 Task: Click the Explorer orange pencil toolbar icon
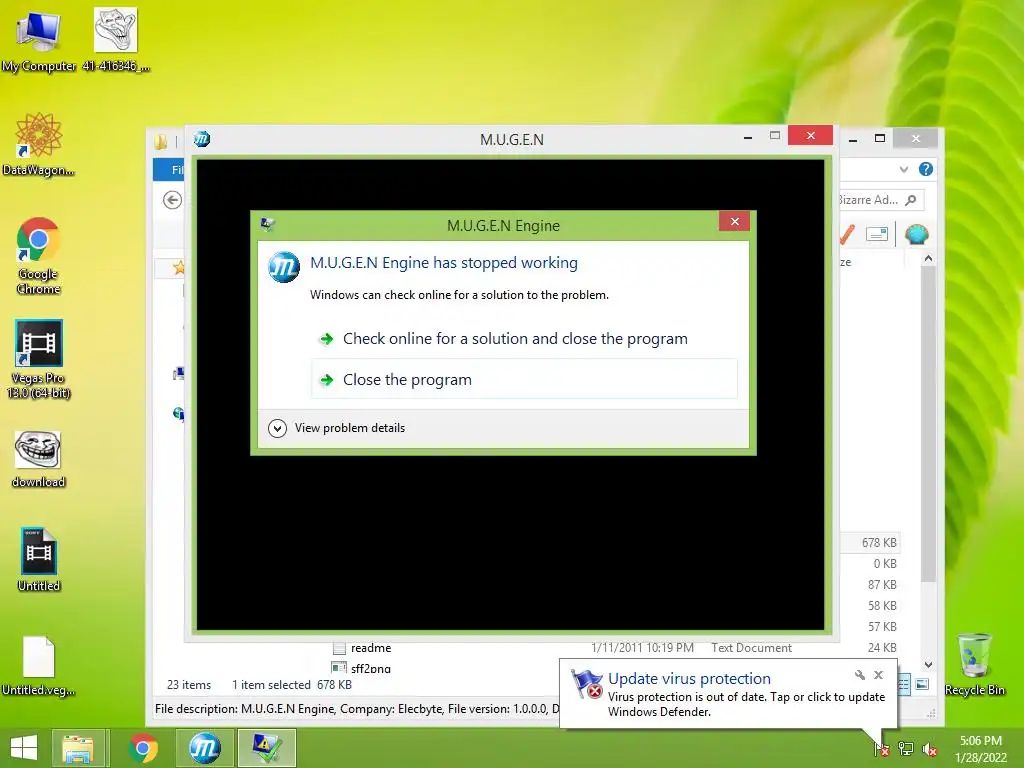pyautogui.click(x=847, y=234)
